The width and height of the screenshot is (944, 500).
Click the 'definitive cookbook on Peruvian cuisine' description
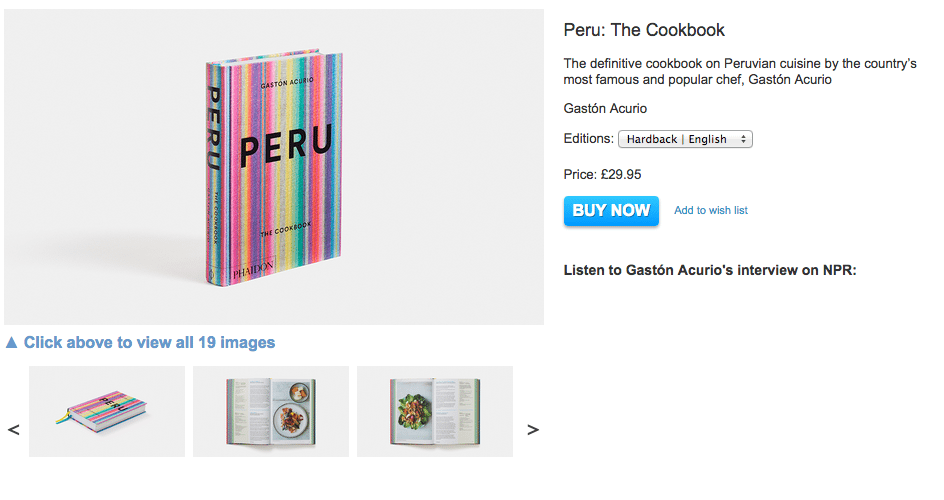pos(740,72)
